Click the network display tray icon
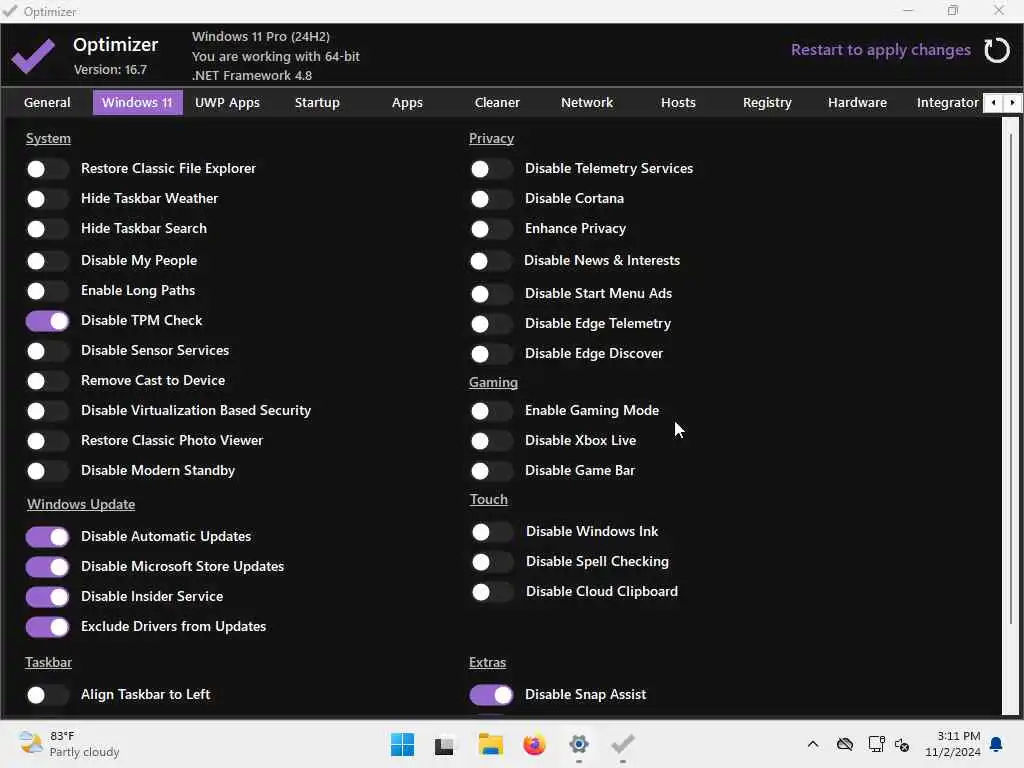Screen dimensions: 1024x768 (x=876, y=744)
